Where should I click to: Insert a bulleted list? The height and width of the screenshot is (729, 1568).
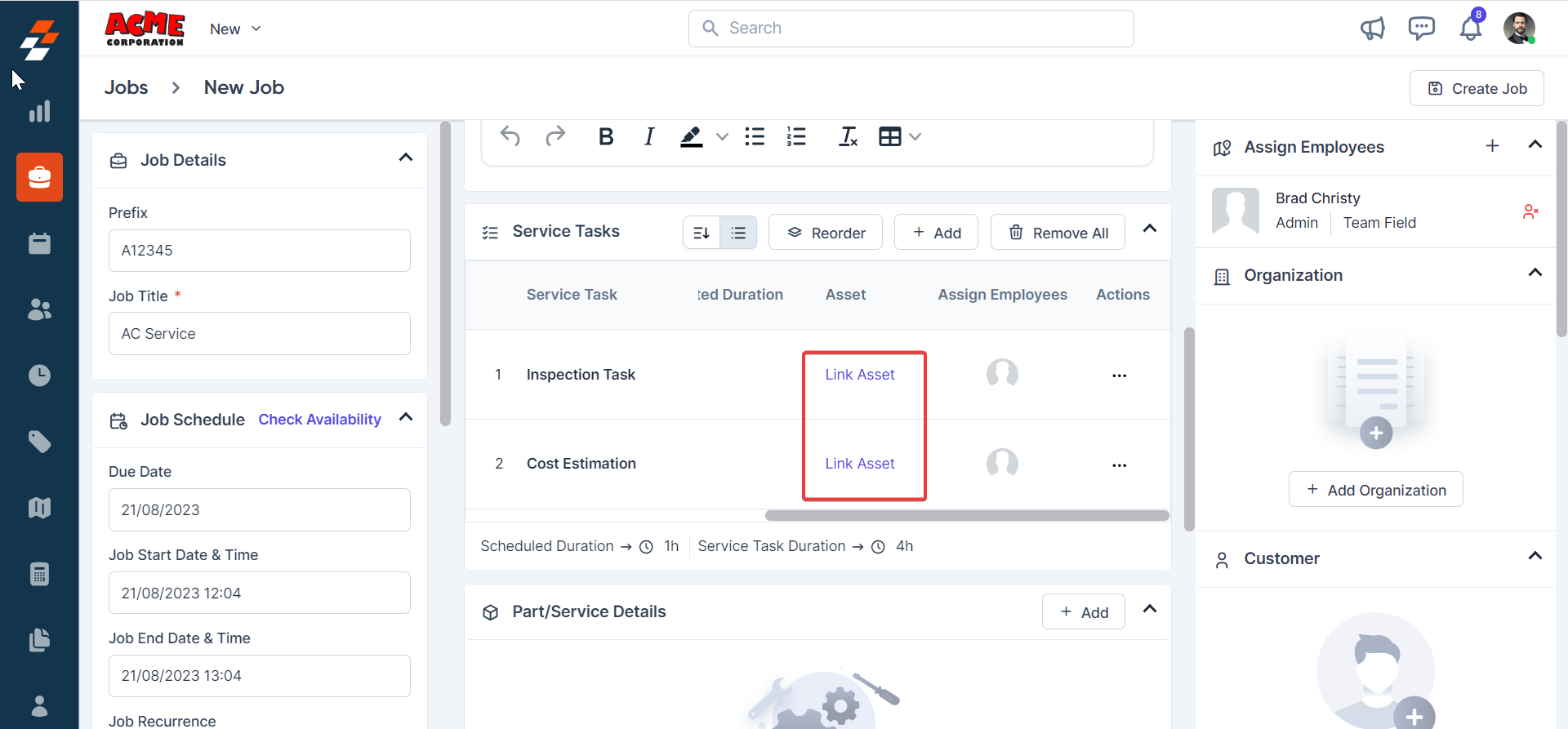[x=755, y=136]
